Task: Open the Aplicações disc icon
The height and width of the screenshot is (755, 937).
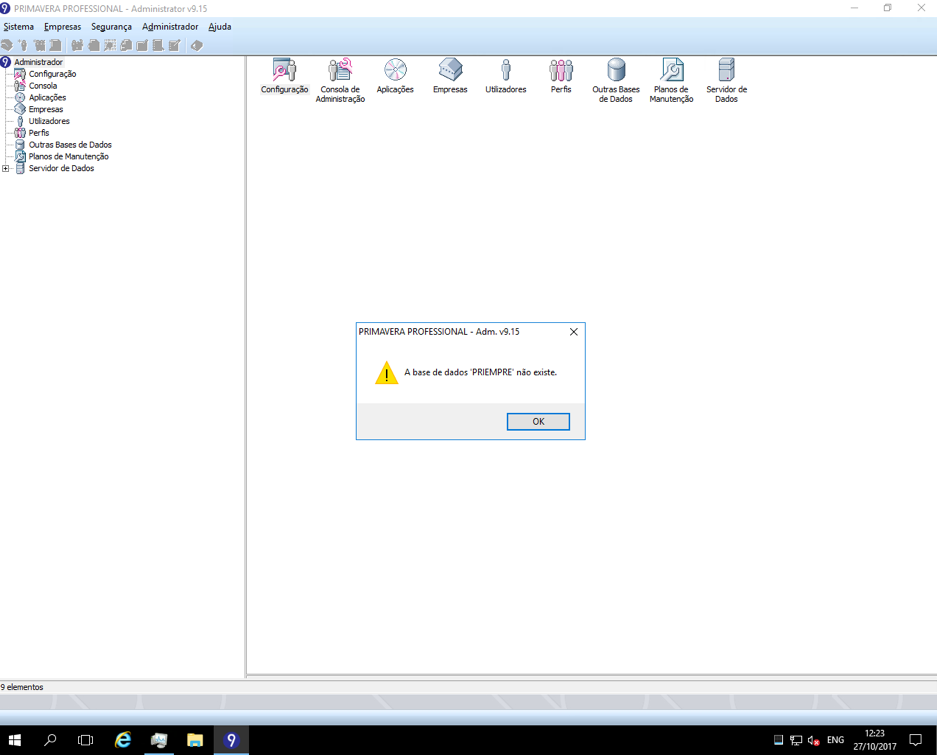Action: point(395,76)
